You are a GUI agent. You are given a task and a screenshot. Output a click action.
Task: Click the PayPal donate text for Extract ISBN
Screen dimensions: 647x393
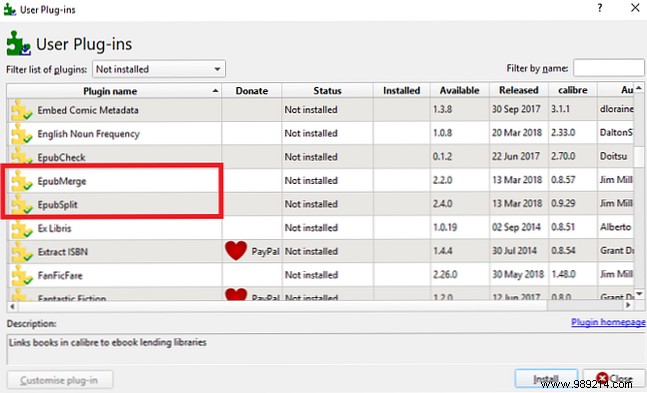(x=265, y=251)
